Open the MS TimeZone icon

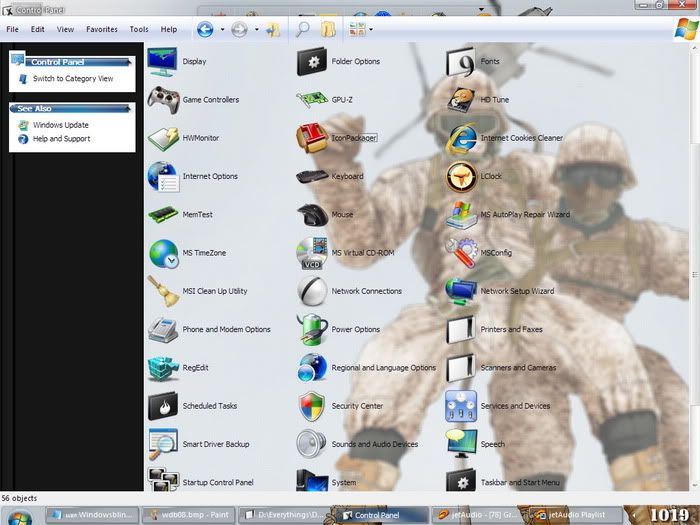point(163,253)
